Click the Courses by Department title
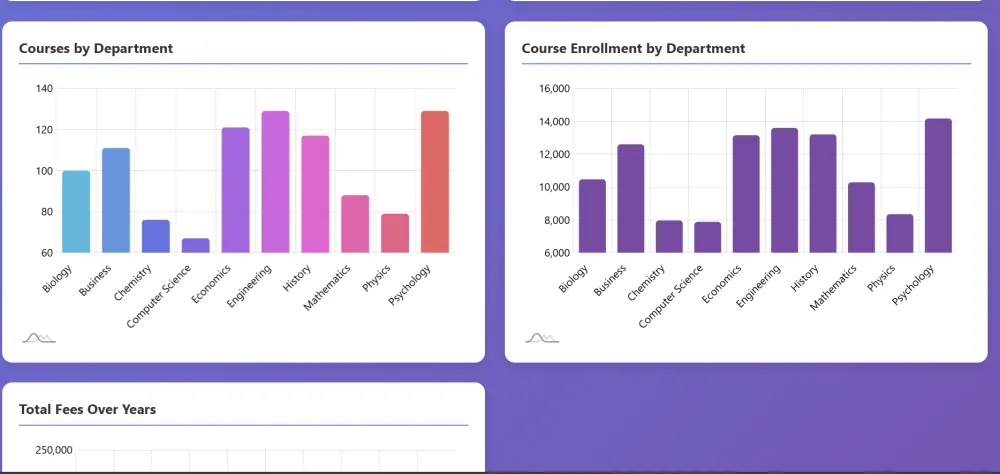This screenshot has width=1000, height=474. coord(96,48)
